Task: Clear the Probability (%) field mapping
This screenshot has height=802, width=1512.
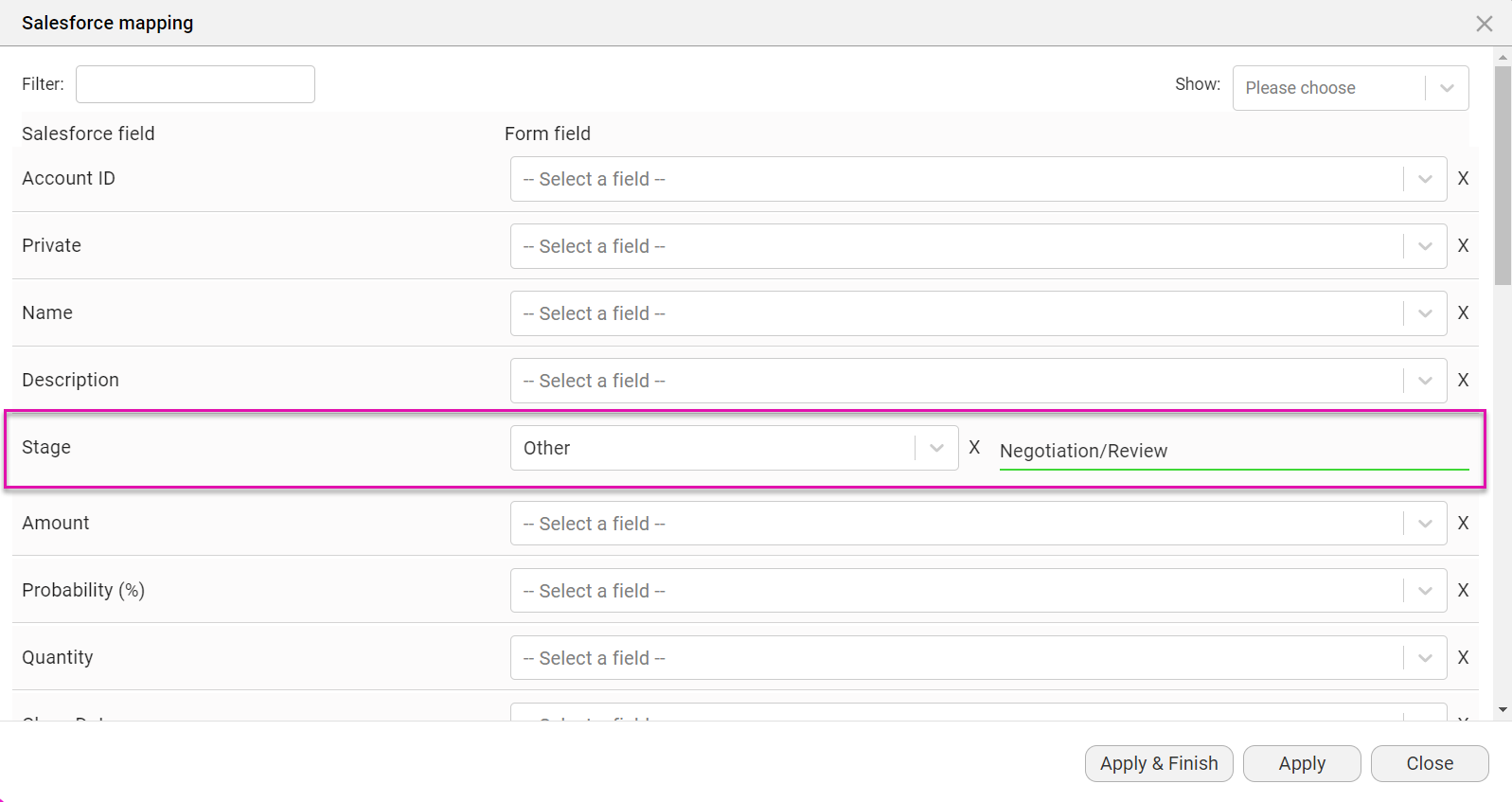Action: coord(1463,590)
